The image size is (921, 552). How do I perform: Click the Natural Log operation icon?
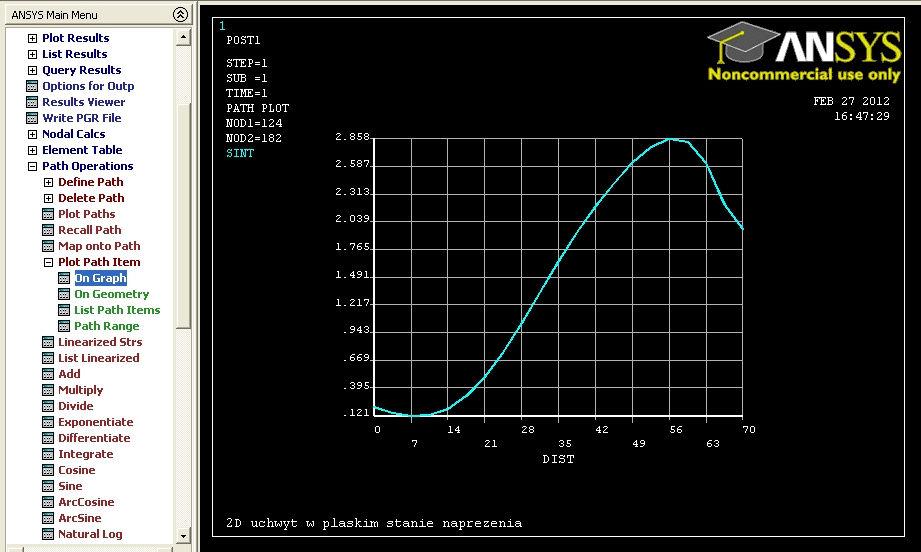pyautogui.click(x=48, y=534)
